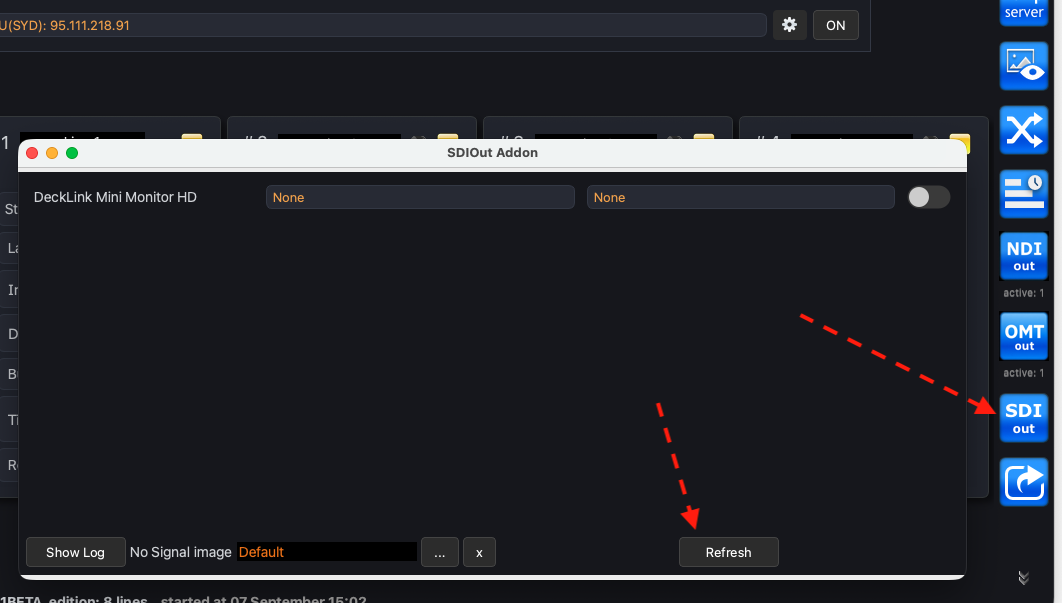Open second None dropdown for DeckLink
Image resolution: width=1062 pixels, height=603 pixels.
pos(740,197)
